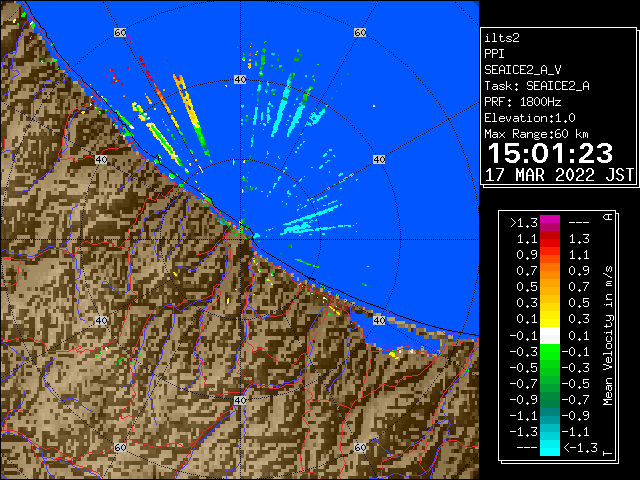Click the '40' range label due south on land
This screenshot has width=640, height=480.
pos(240,400)
